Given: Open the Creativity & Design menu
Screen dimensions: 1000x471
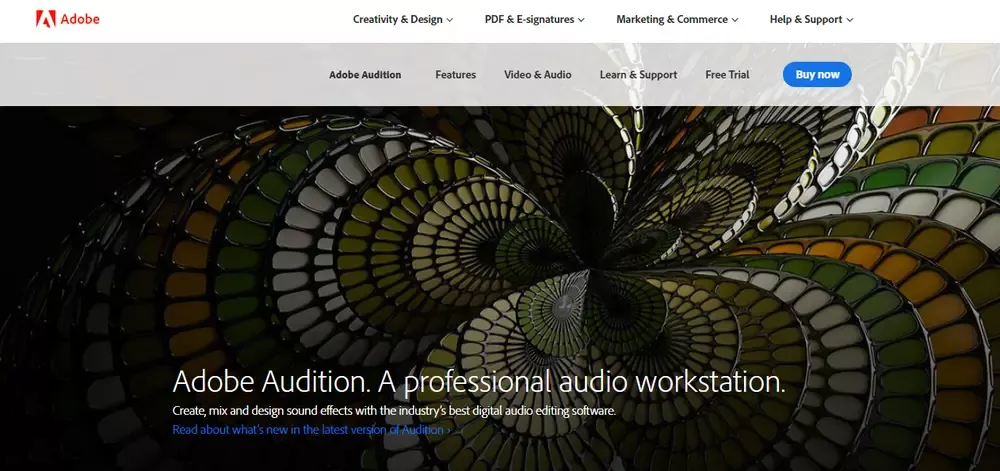Looking at the screenshot, I should pos(397,19).
